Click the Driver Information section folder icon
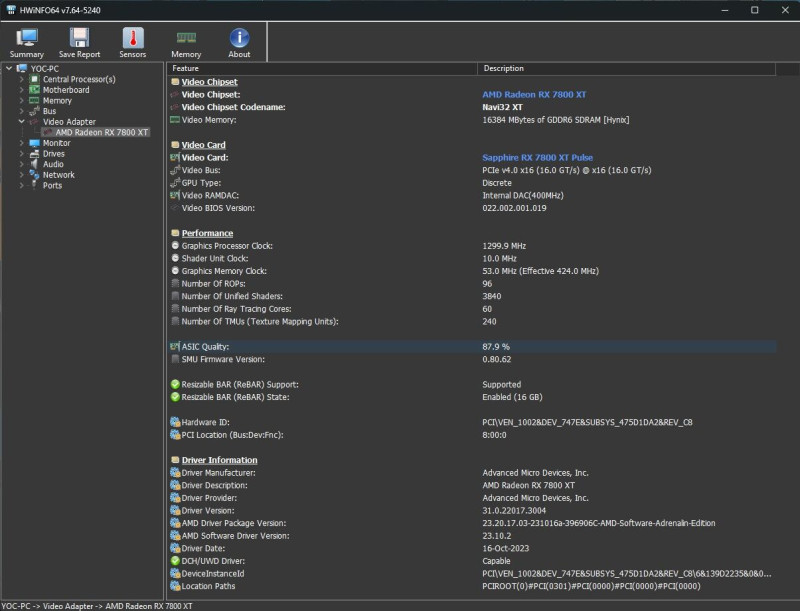800x611 pixels. [175, 460]
